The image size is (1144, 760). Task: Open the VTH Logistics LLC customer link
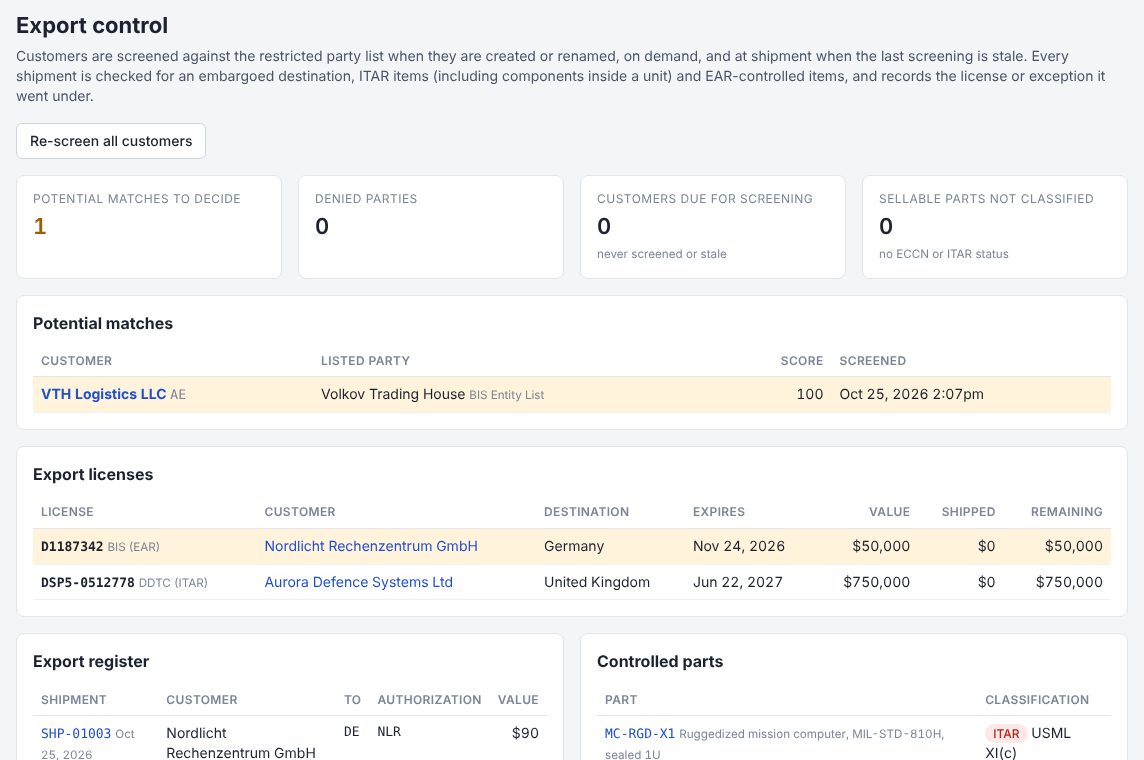click(x=104, y=394)
